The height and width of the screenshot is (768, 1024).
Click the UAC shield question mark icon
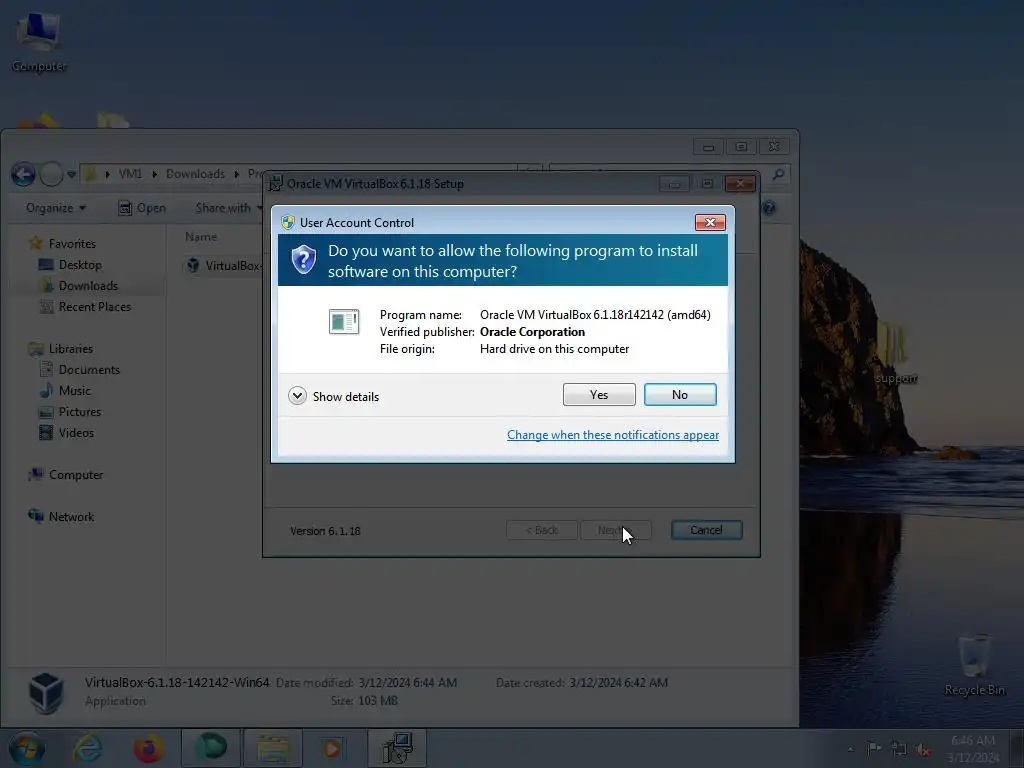(x=304, y=260)
